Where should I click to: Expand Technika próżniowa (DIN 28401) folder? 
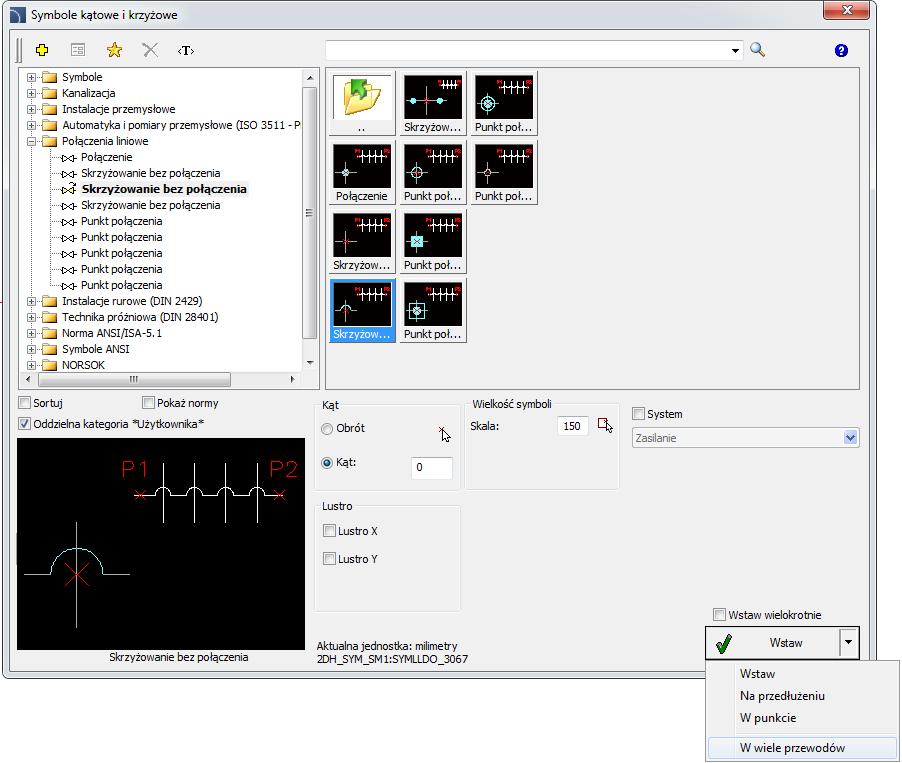32,317
